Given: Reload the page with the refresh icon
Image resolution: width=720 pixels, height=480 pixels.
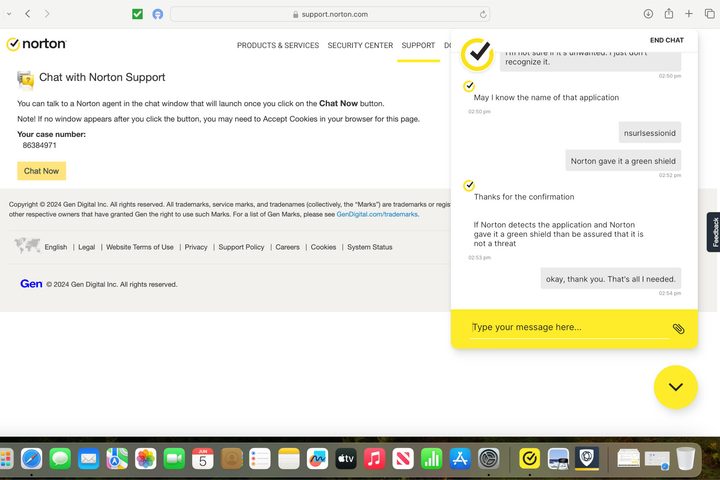Looking at the screenshot, I should click(x=483, y=14).
